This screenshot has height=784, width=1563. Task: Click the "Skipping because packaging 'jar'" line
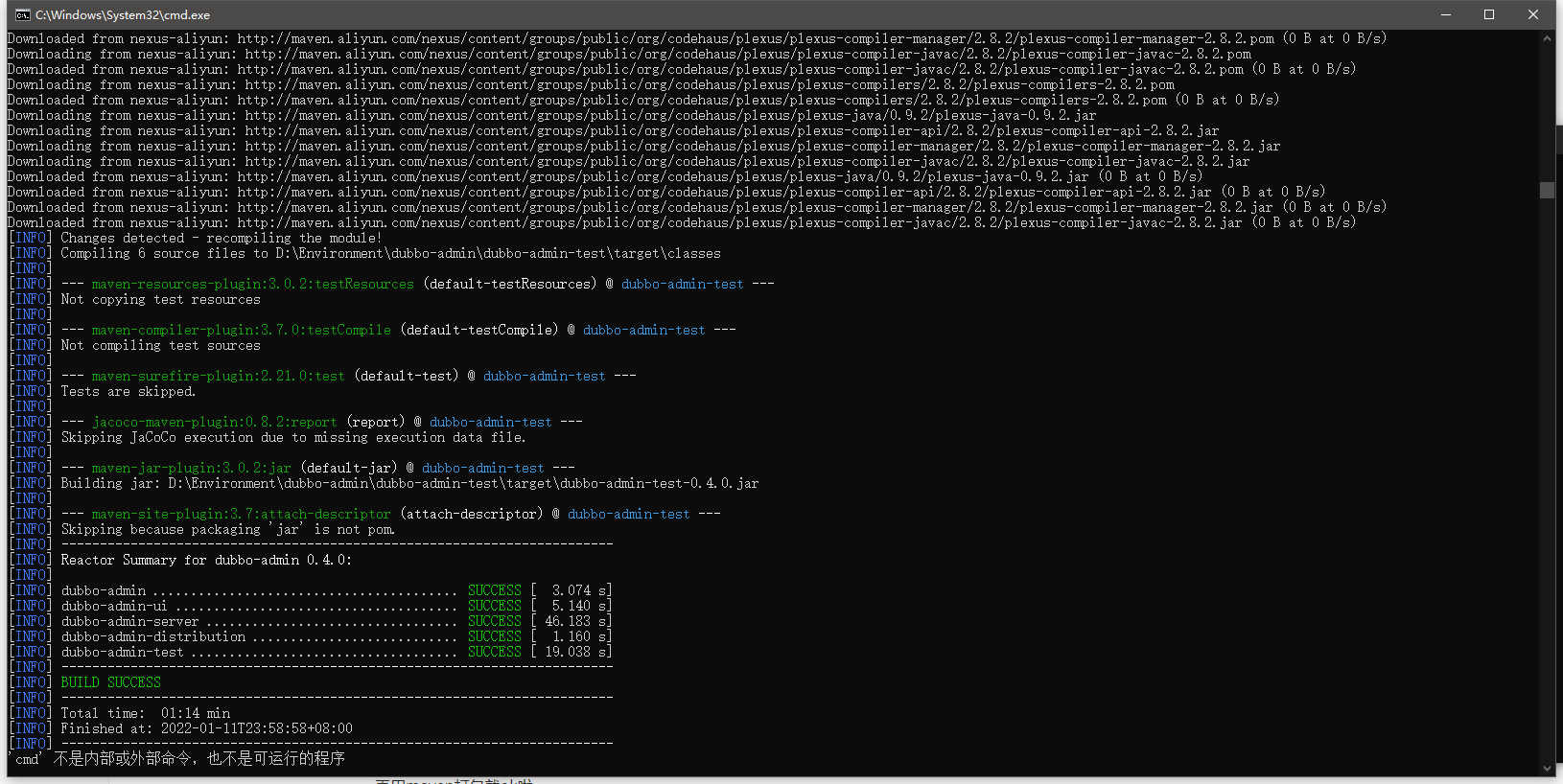(x=227, y=529)
